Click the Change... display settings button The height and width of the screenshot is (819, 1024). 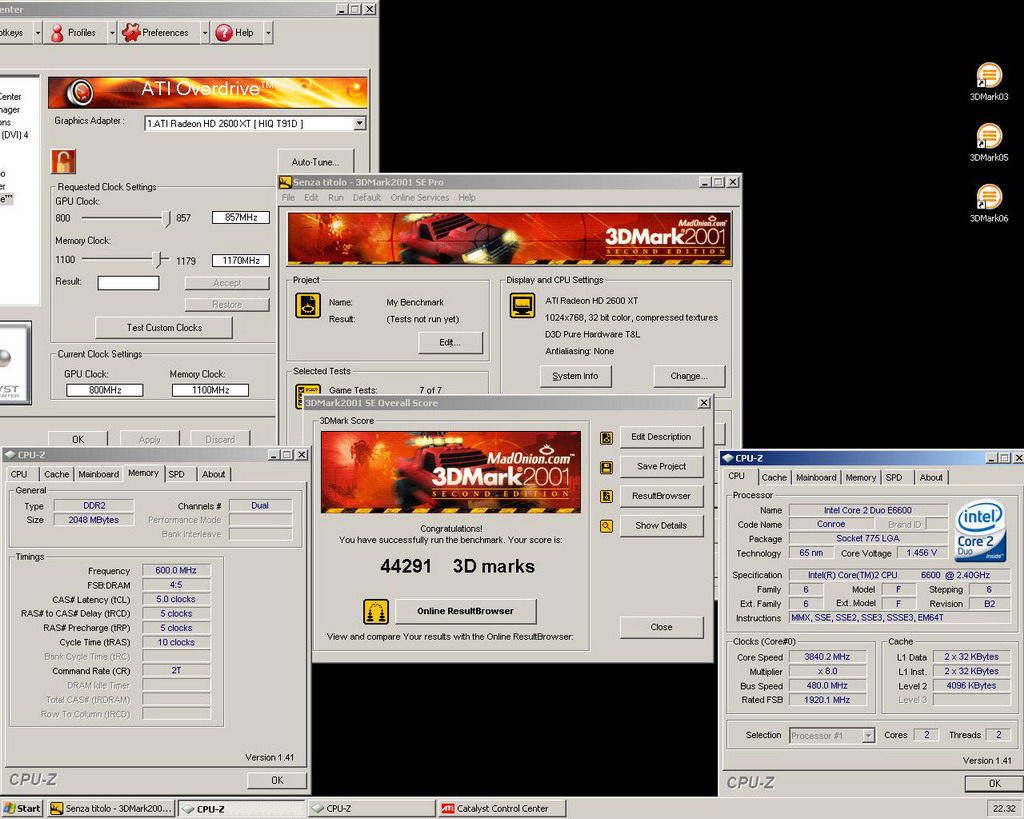click(x=689, y=376)
